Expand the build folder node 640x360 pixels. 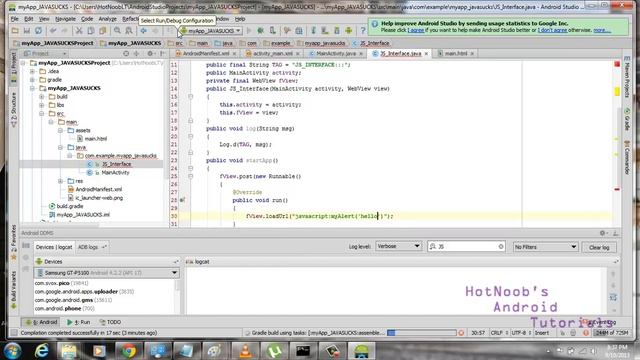[x=41, y=97]
